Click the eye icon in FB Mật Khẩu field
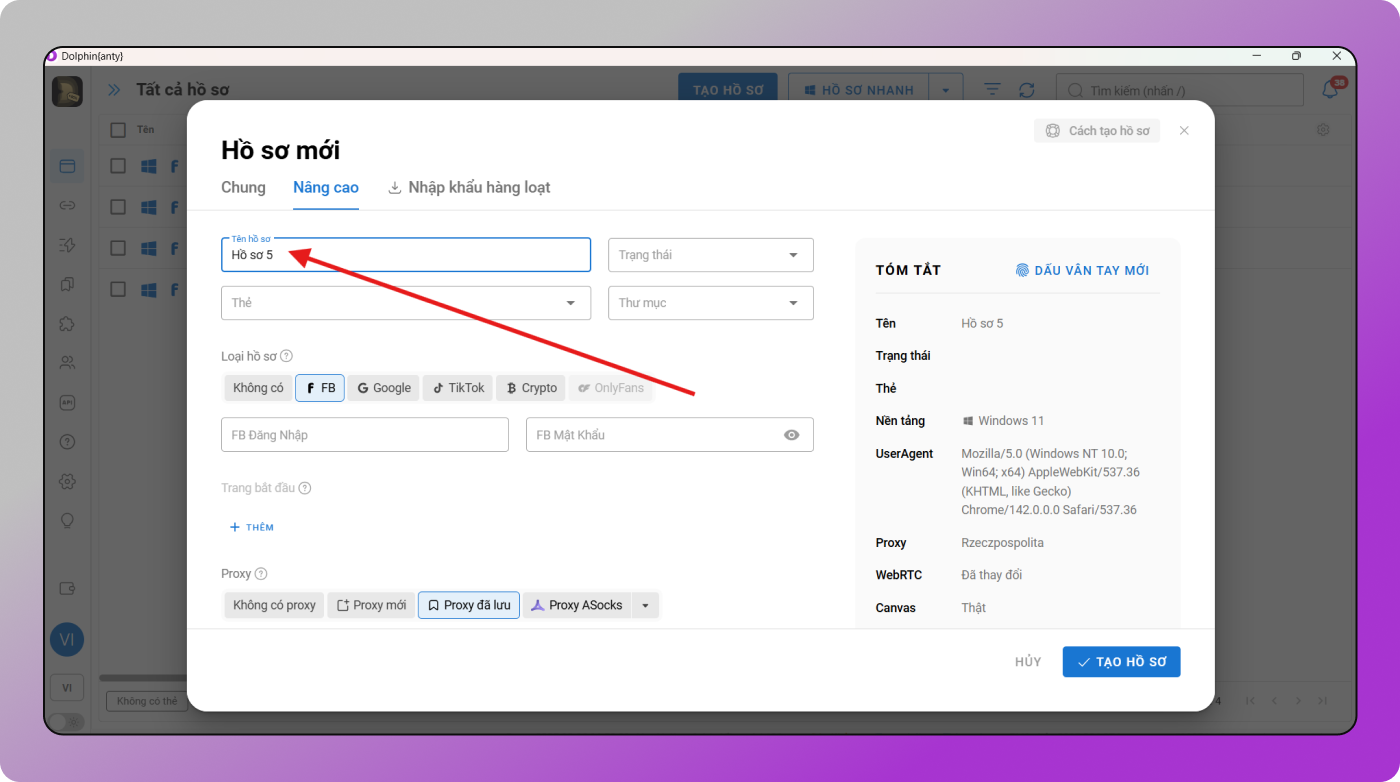 click(x=791, y=435)
